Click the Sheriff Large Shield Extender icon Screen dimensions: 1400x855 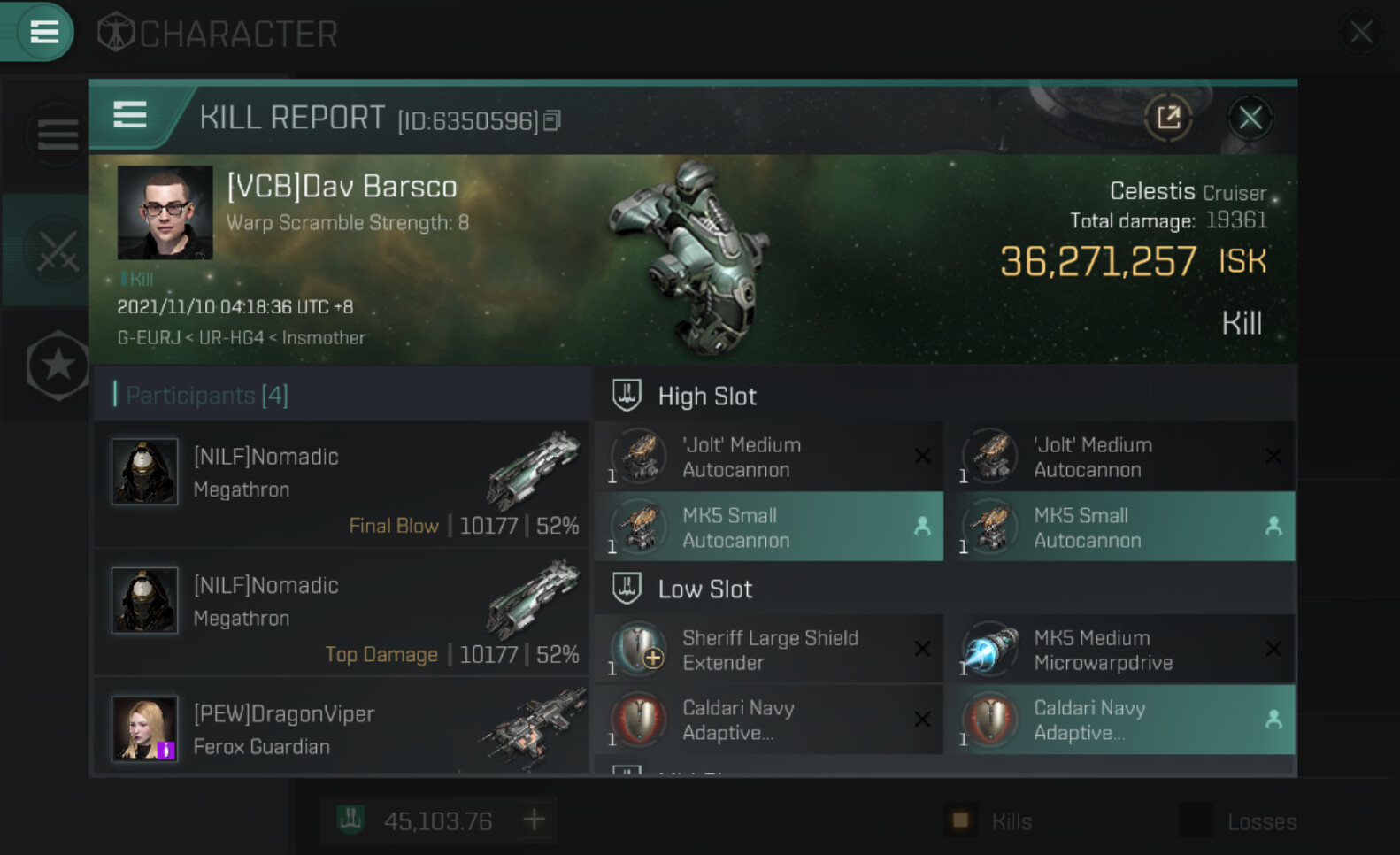pos(639,650)
